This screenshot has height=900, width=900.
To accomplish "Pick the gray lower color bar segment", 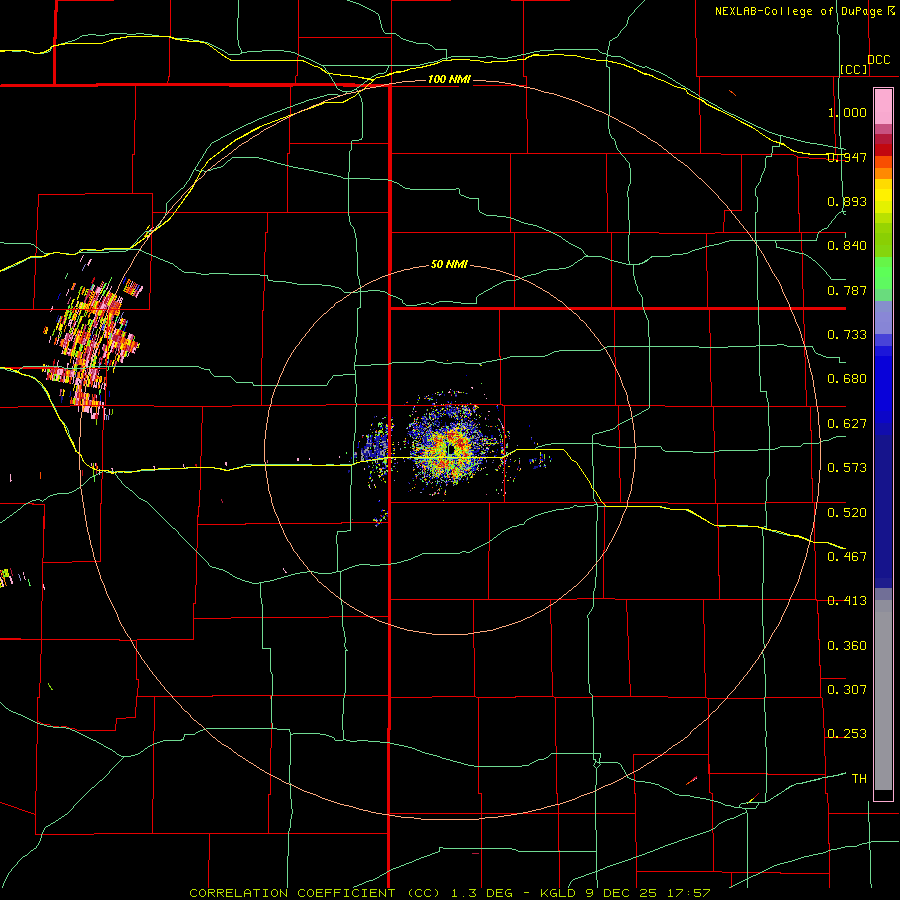I will 883,695.
